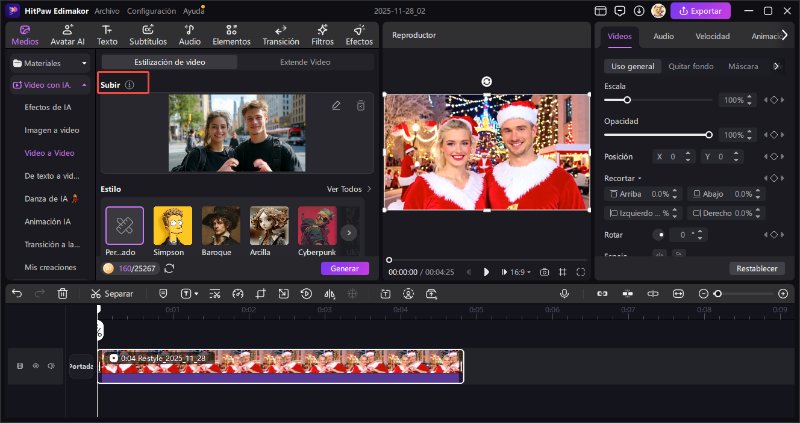Take a snapshot of the preview
Image resolution: width=800 pixels, height=423 pixels.
click(x=544, y=272)
